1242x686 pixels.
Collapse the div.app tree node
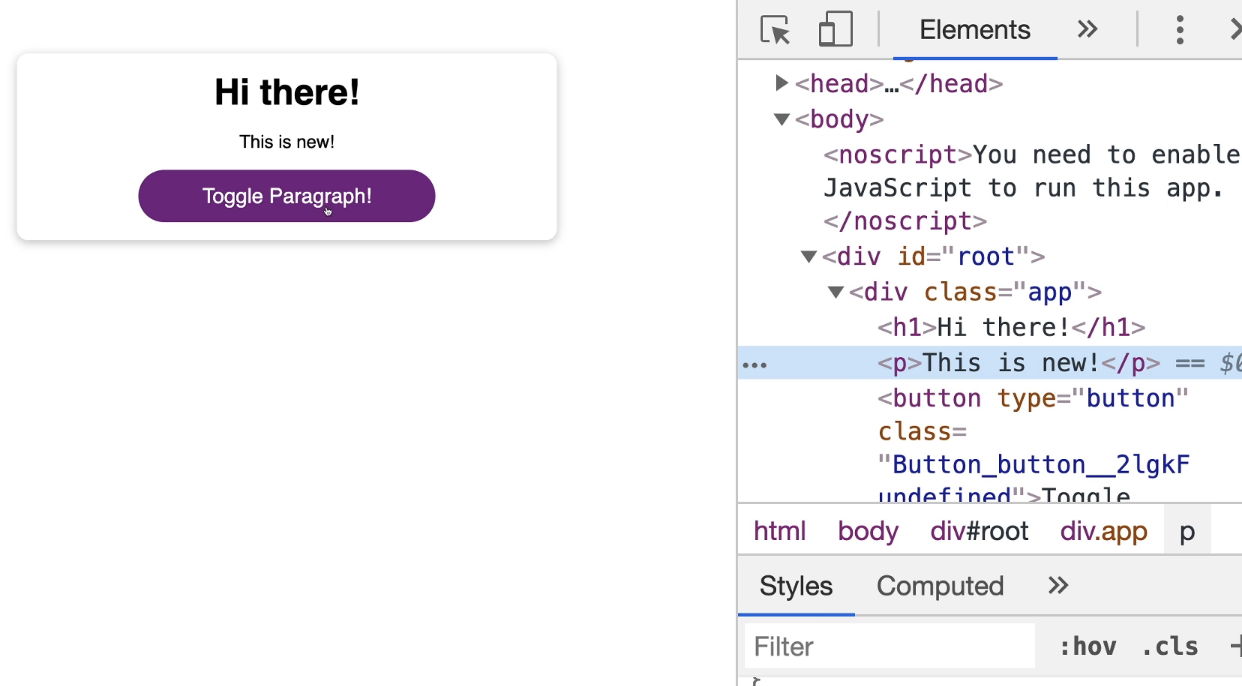pos(835,292)
